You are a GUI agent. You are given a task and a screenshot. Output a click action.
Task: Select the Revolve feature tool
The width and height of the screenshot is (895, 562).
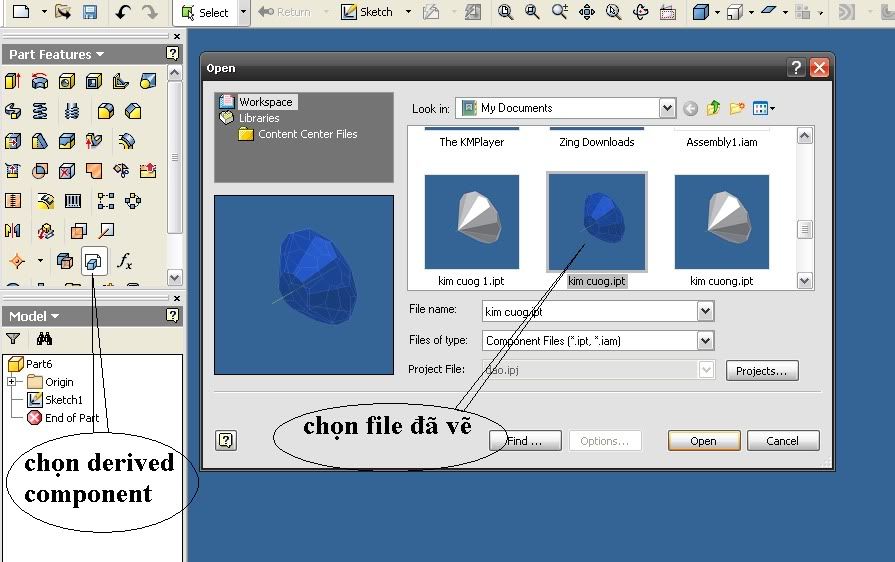pyautogui.click(x=40, y=81)
